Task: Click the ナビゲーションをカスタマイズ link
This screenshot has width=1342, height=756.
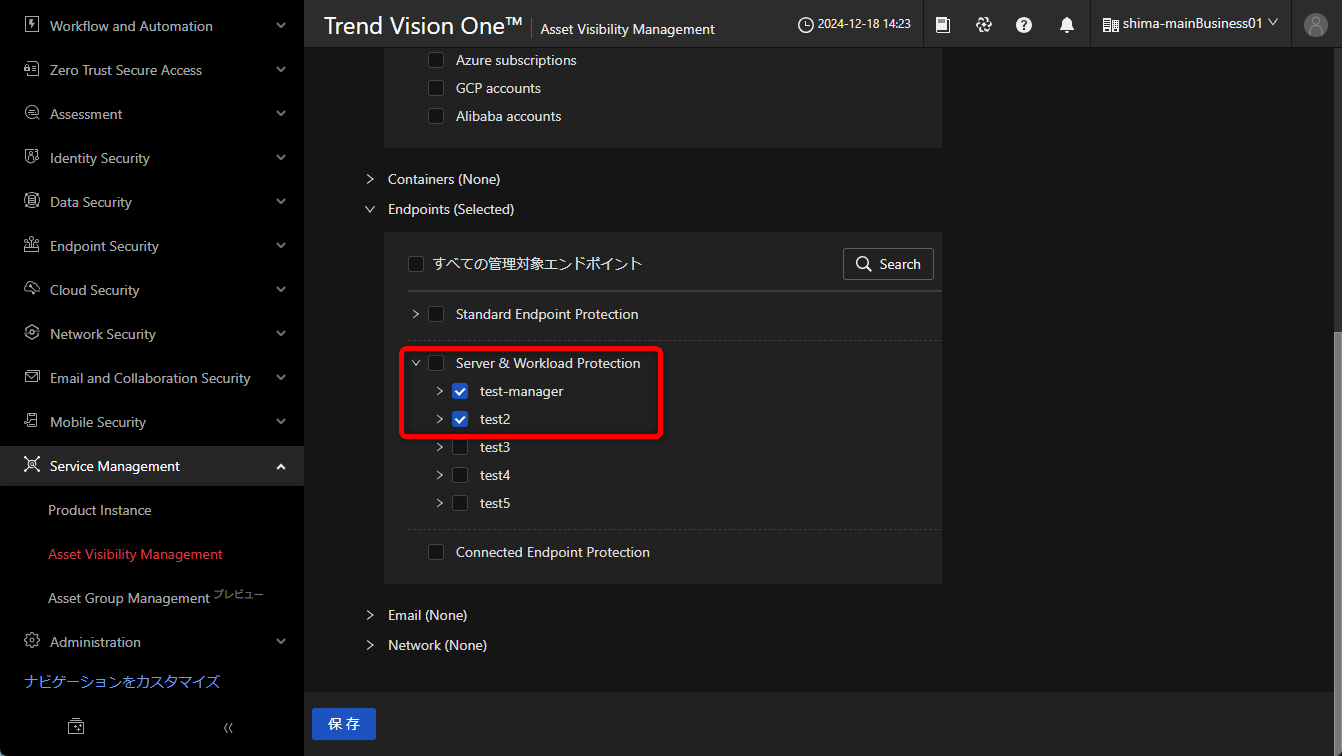Action: coord(122,681)
